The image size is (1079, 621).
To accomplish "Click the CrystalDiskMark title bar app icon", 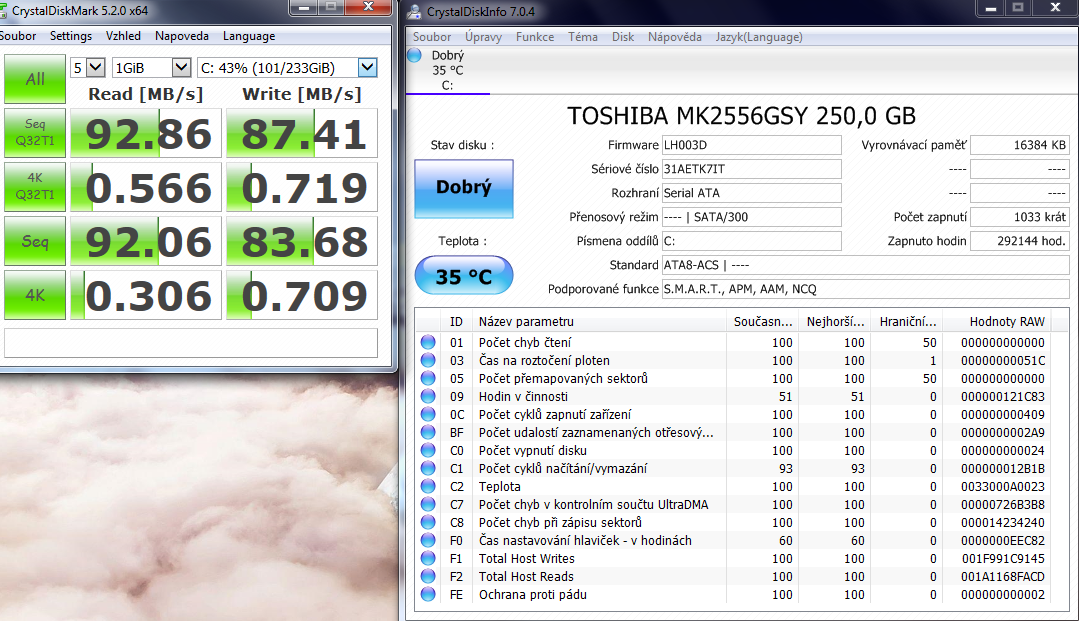I will tap(3, 11).
